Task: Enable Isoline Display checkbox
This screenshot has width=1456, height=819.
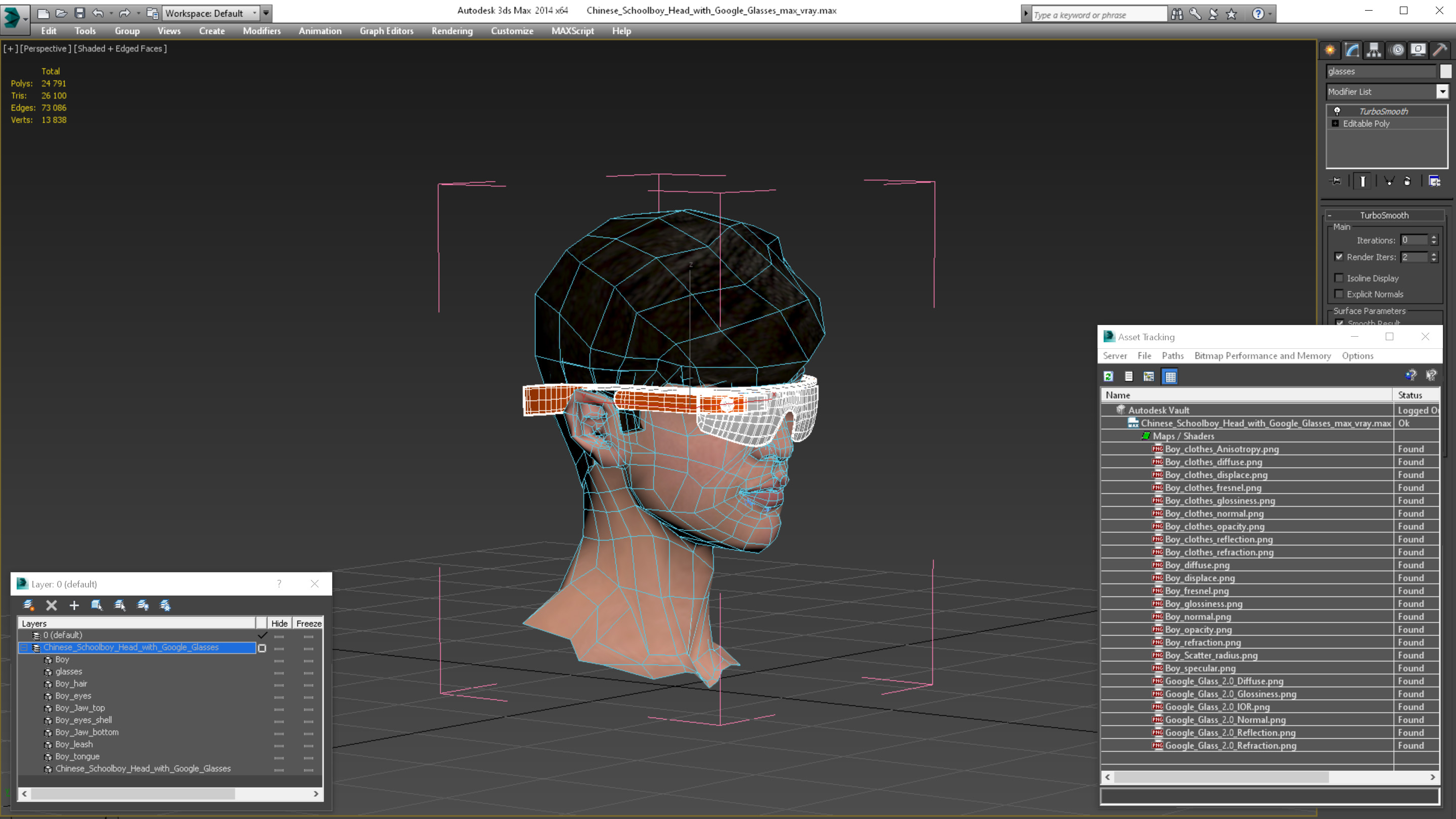Action: tap(1339, 278)
